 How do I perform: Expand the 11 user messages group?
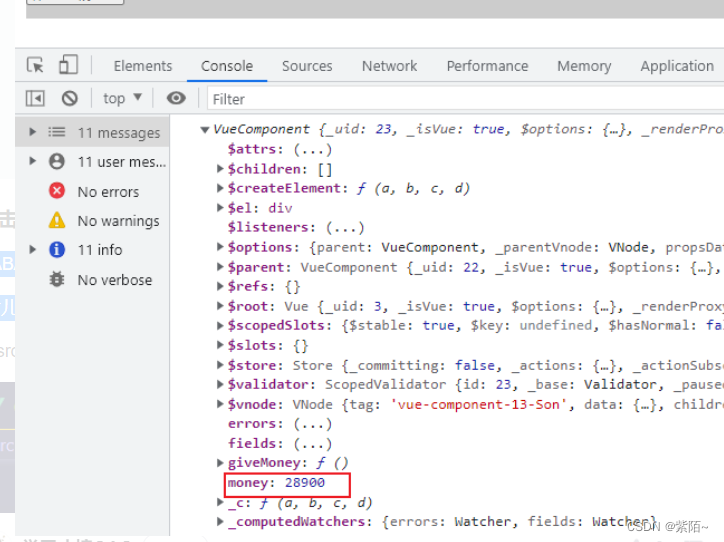33,161
